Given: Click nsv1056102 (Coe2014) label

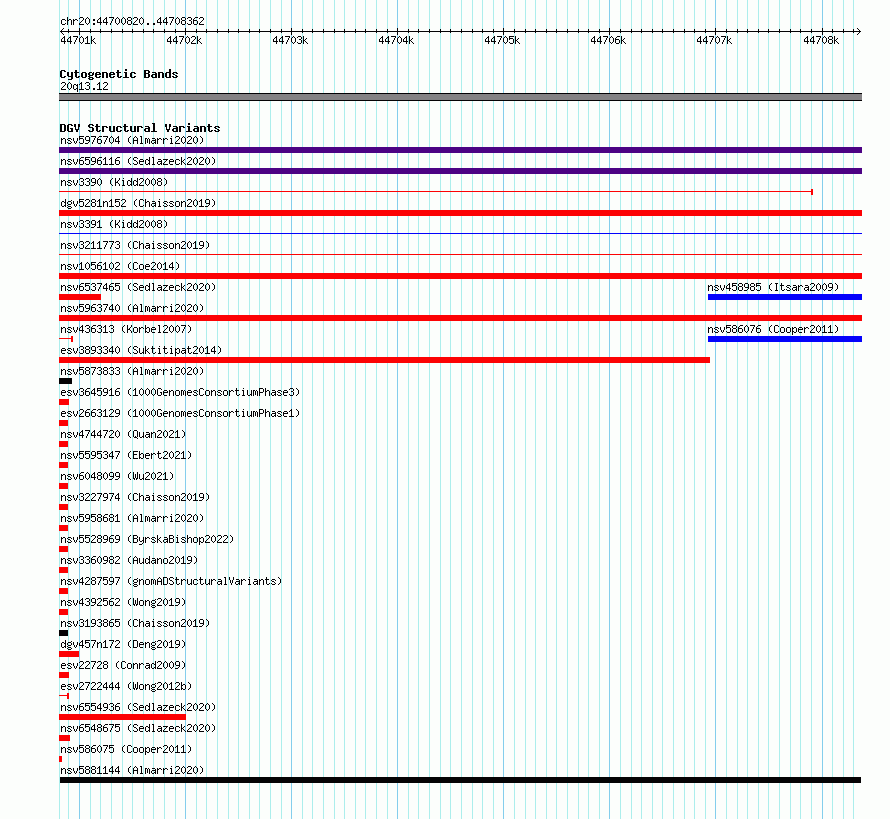Looking at the screenshot, I should click(x=120, y=266).
